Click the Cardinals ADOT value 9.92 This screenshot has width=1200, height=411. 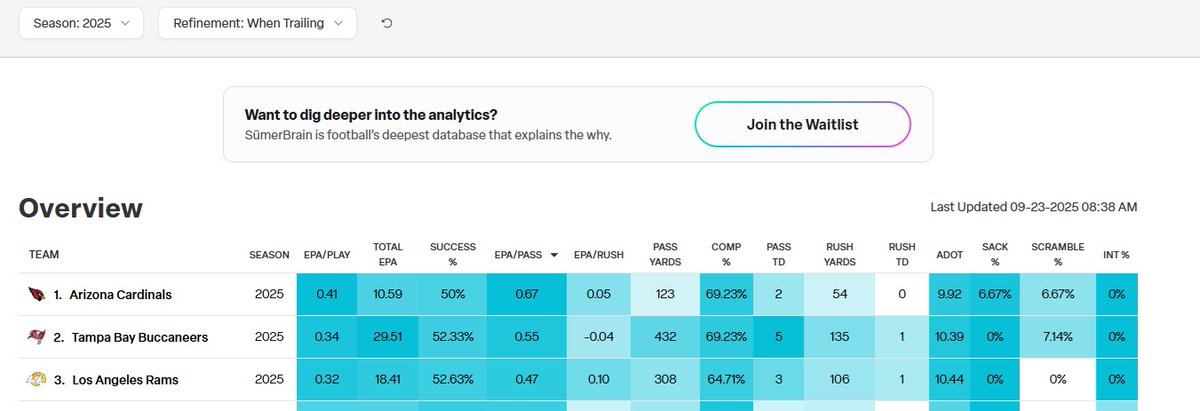tap(950, 295)
